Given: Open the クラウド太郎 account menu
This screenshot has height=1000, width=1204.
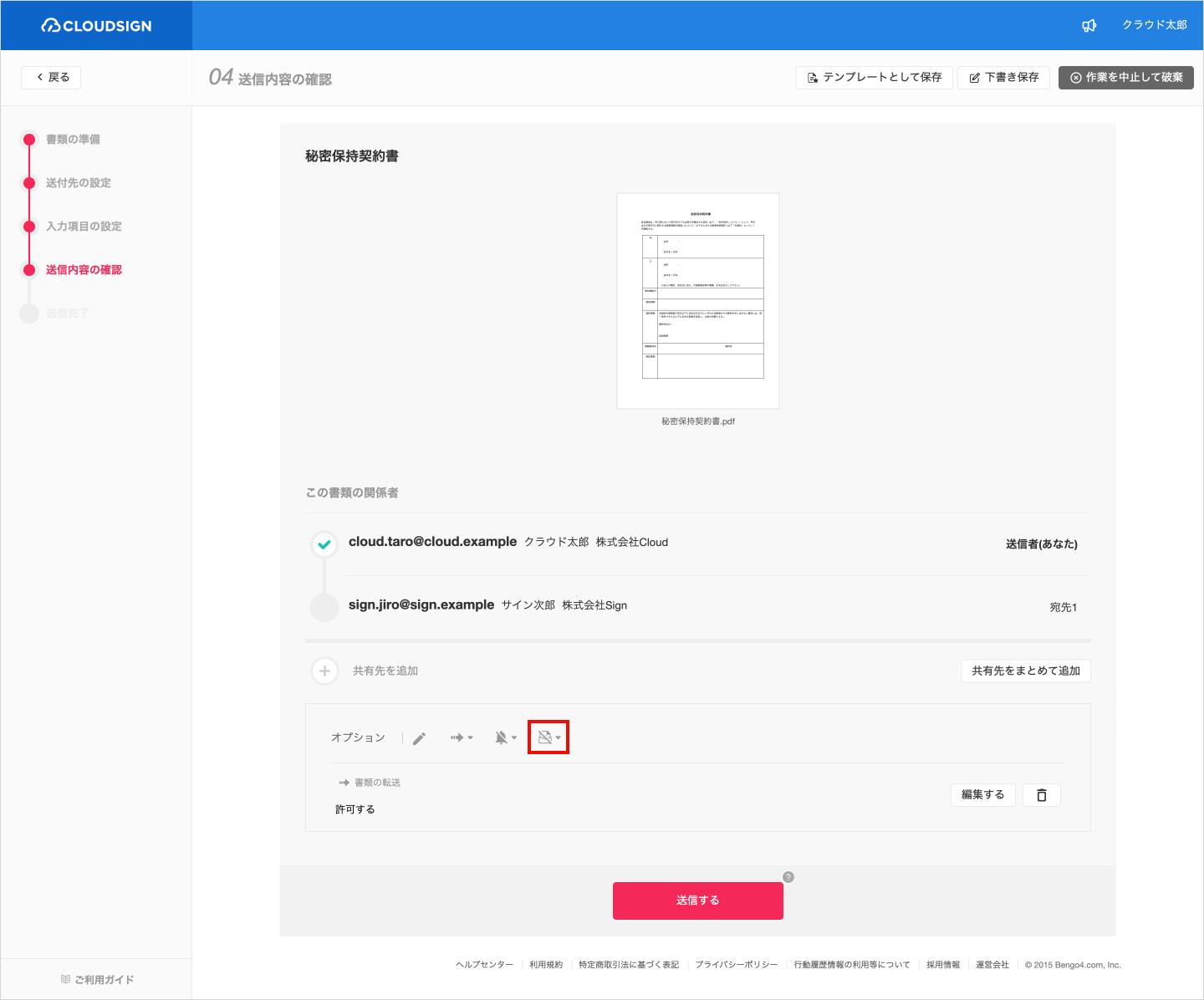Looking at the screenshot, I should click(x=1154, y=25).
